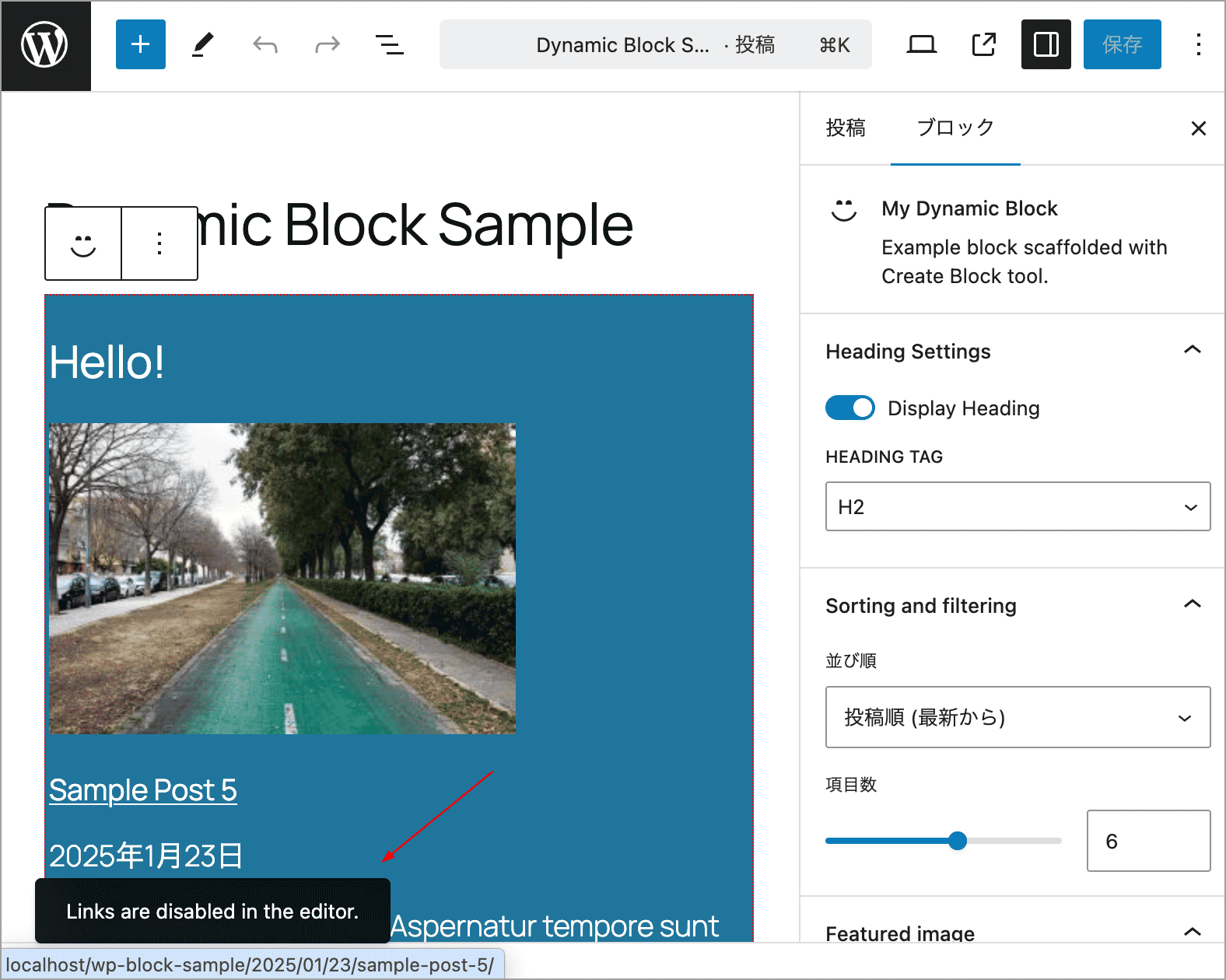Click the 項目数 slider handle
The width and height of the screenshot is (1226, 980).
click(x=958, y=841)
